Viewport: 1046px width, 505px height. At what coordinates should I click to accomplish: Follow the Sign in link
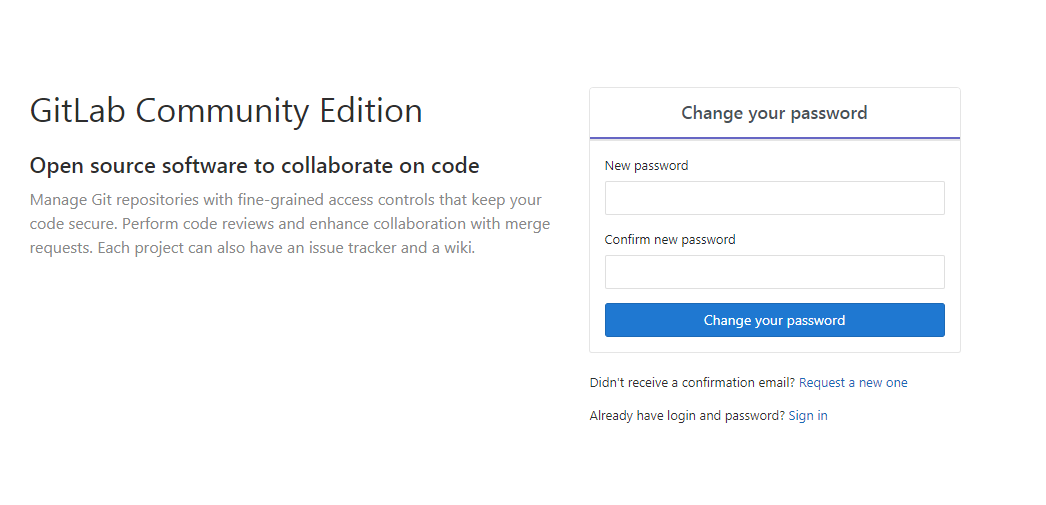[x=808, y=416]
